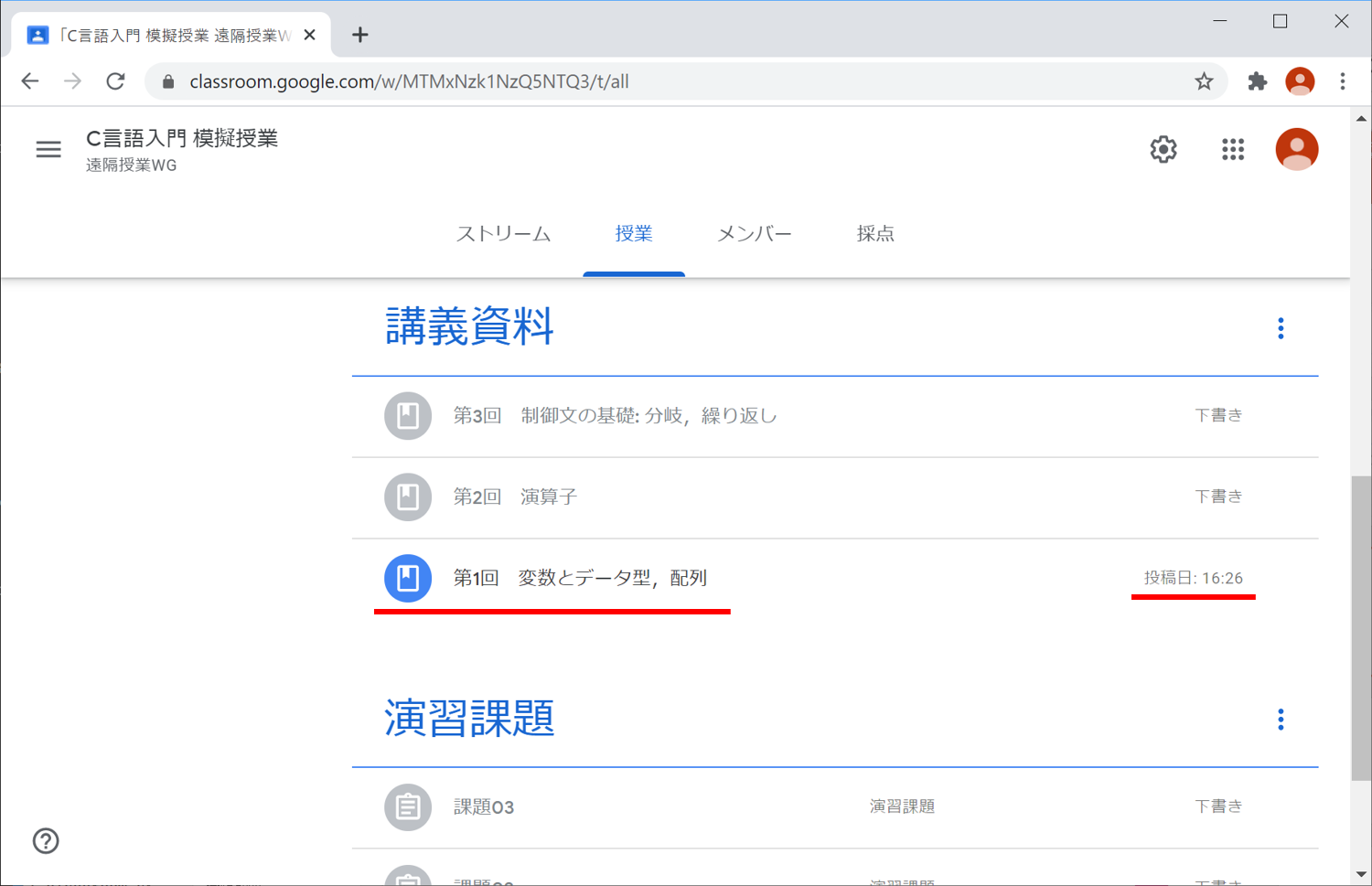
Task: Click the browser forward arrow
Action: point(72,81)
